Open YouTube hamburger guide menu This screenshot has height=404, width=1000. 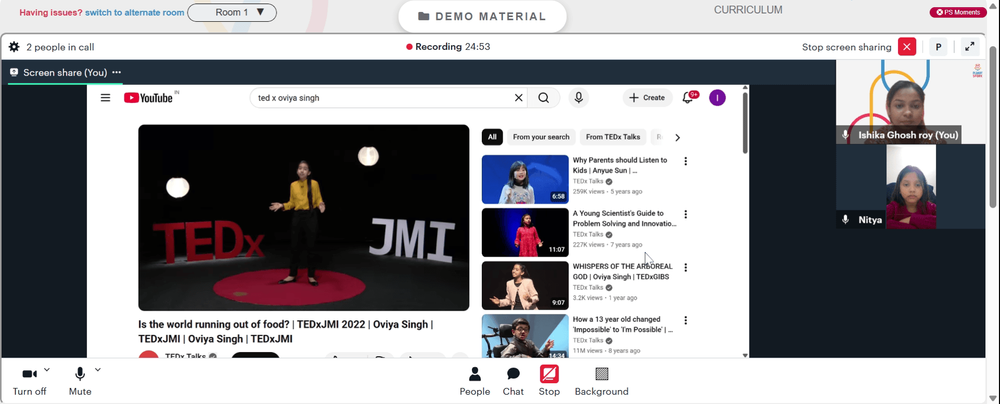tap(105, 98)
